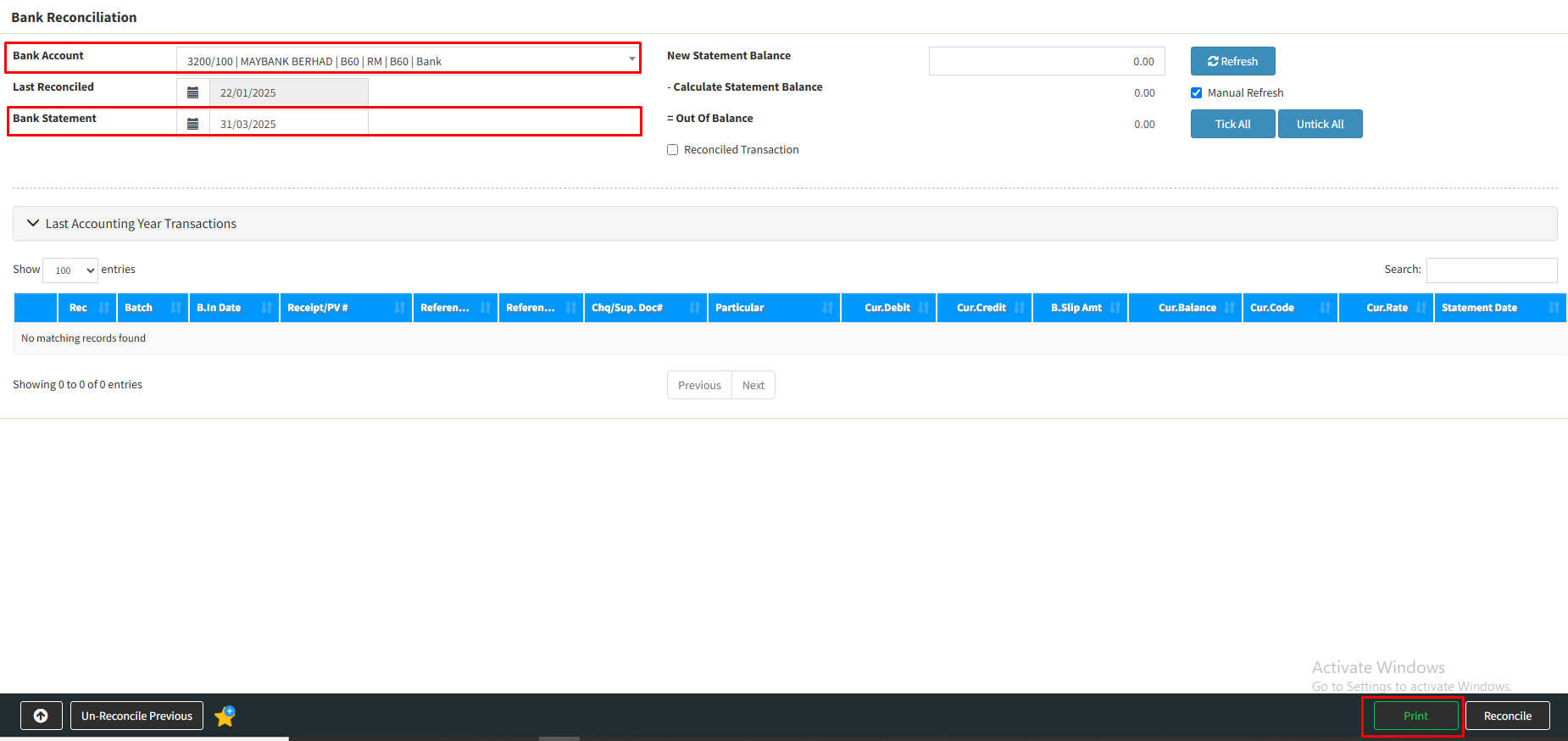
Task: Click the scroll-to-top arrow button
Action: coord(41,716)
